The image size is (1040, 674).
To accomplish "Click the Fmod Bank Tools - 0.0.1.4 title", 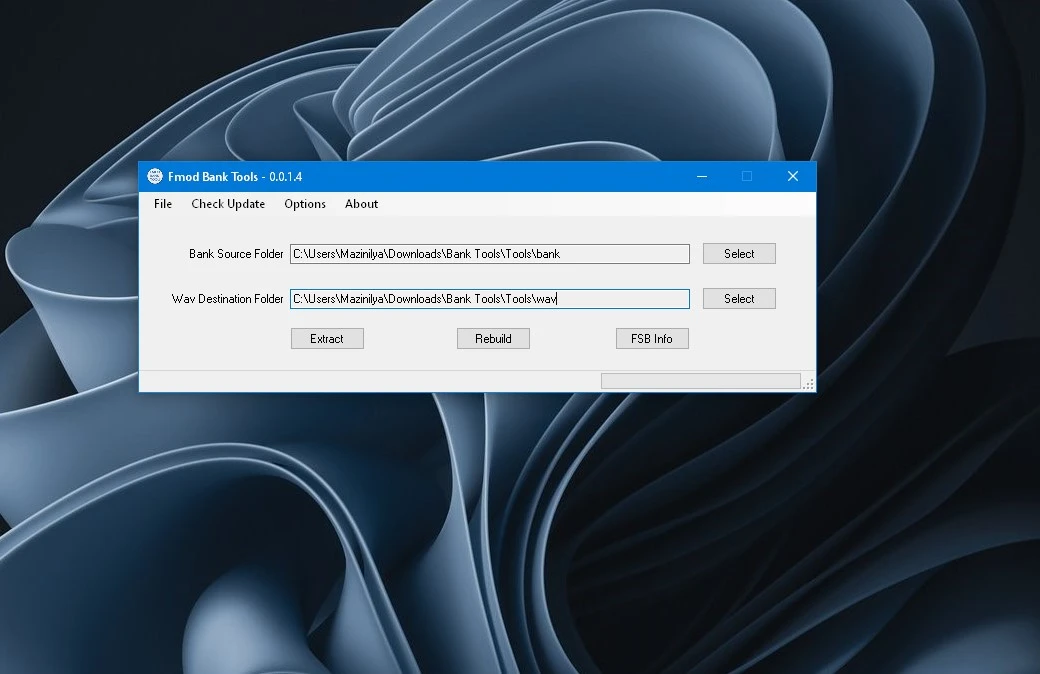I will coord(235,176).
